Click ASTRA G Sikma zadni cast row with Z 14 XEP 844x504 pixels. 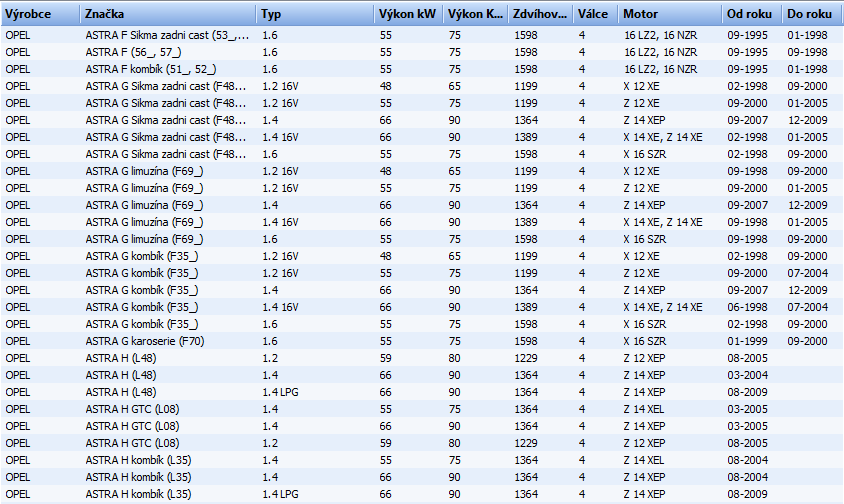[422, 120]
